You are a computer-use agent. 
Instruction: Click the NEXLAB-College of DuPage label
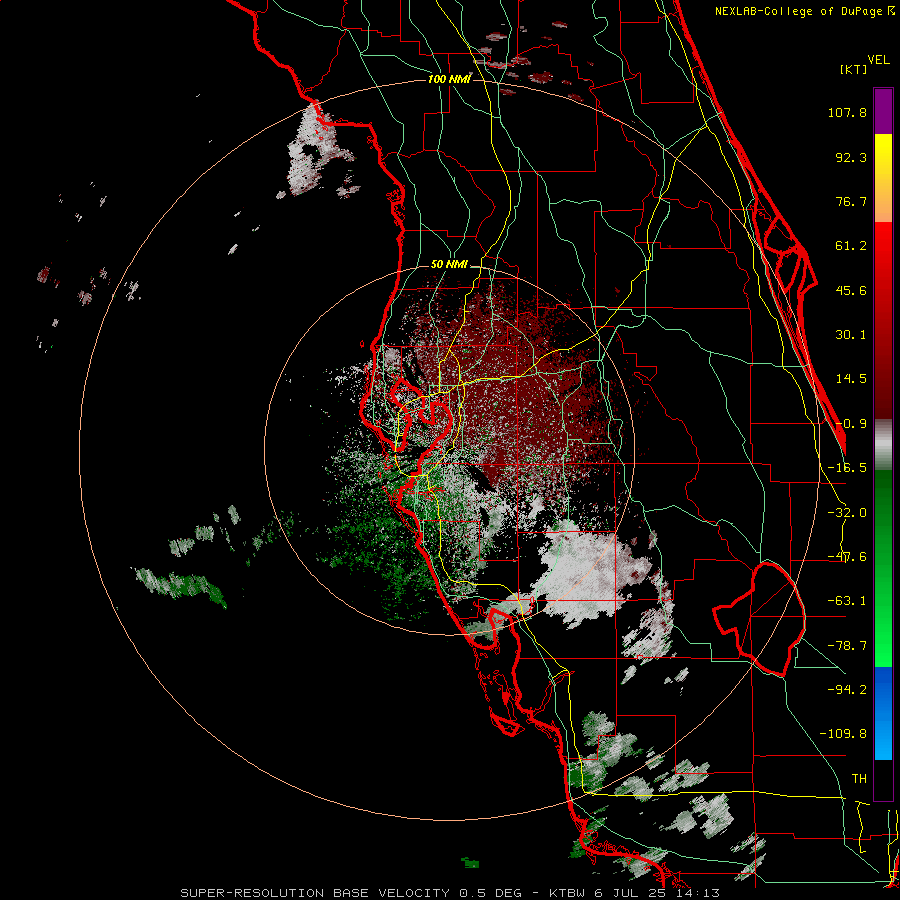[804, 11]
